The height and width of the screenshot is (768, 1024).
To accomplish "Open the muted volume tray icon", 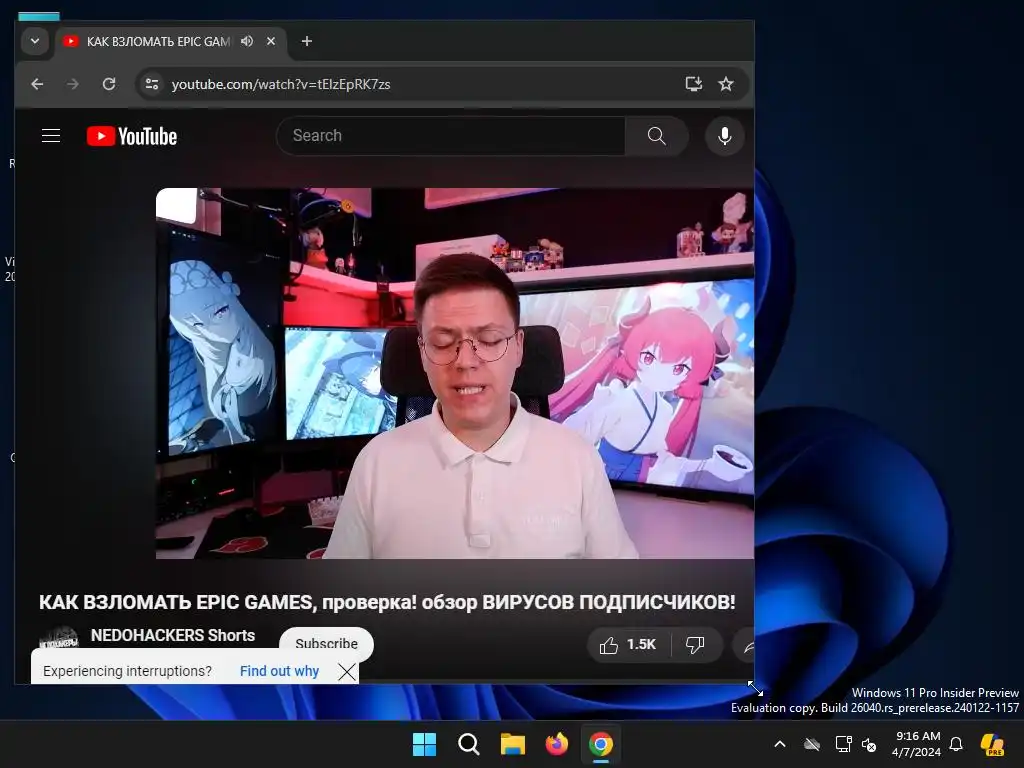I will tap(869, 744).
